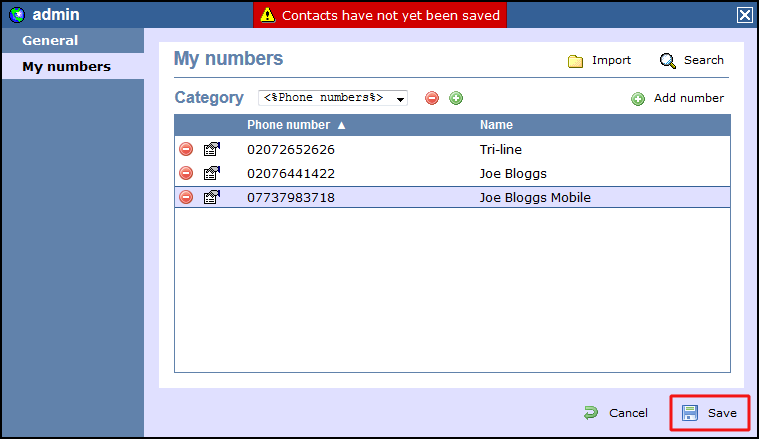Add a new category with green plus
Image resolution: width=759 pixels, height=439 pixels.
tap(456, 98)
